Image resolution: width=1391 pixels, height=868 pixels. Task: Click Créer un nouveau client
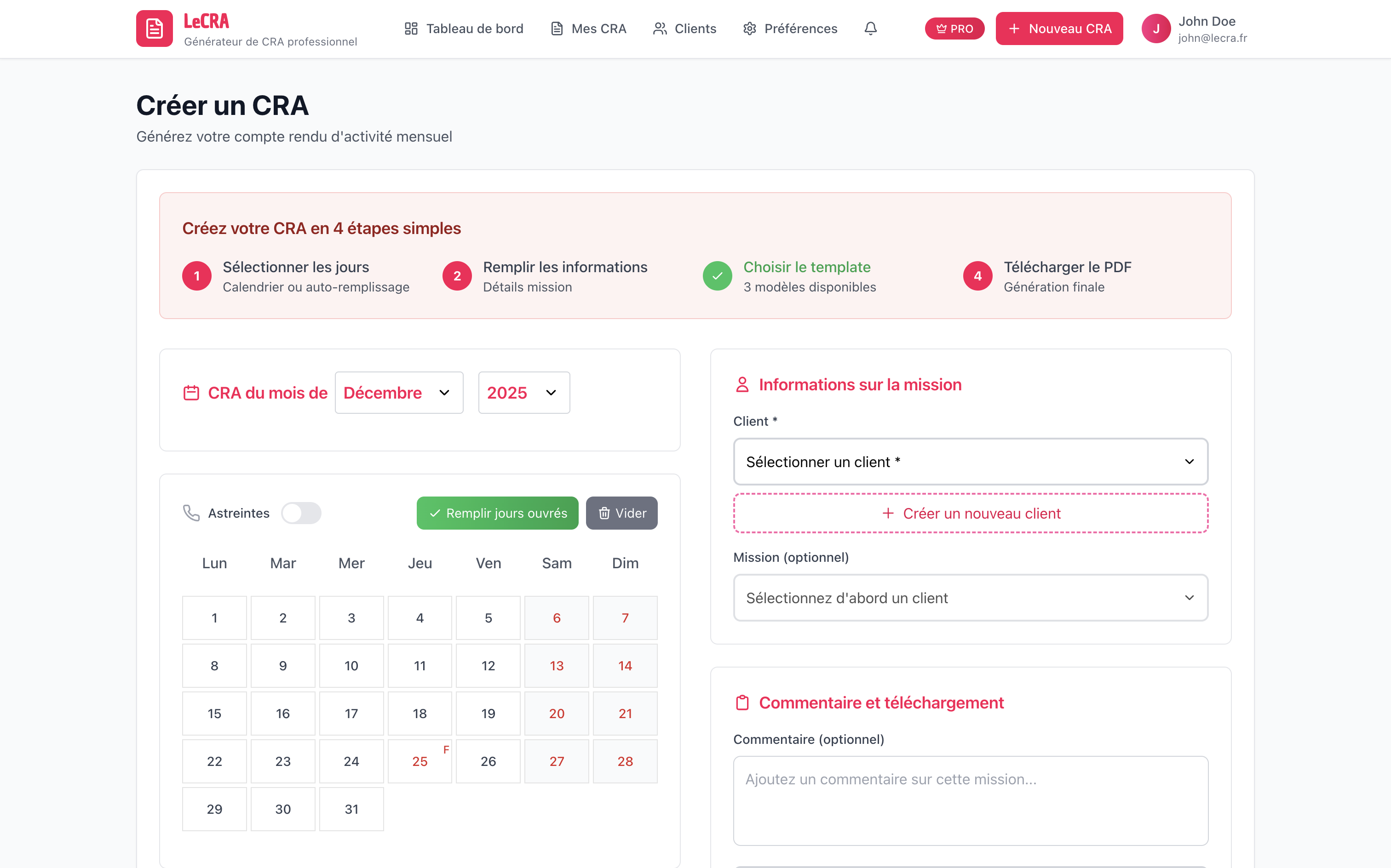[970, 513]
